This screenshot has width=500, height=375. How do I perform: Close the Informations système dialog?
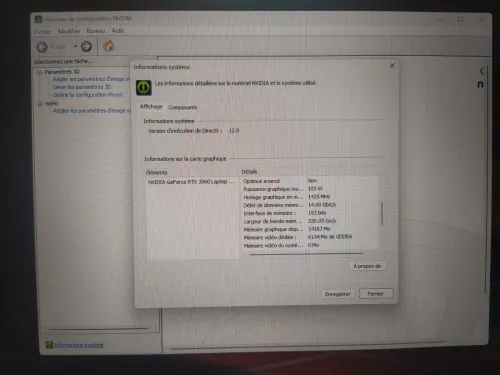[x=392, y=66]
